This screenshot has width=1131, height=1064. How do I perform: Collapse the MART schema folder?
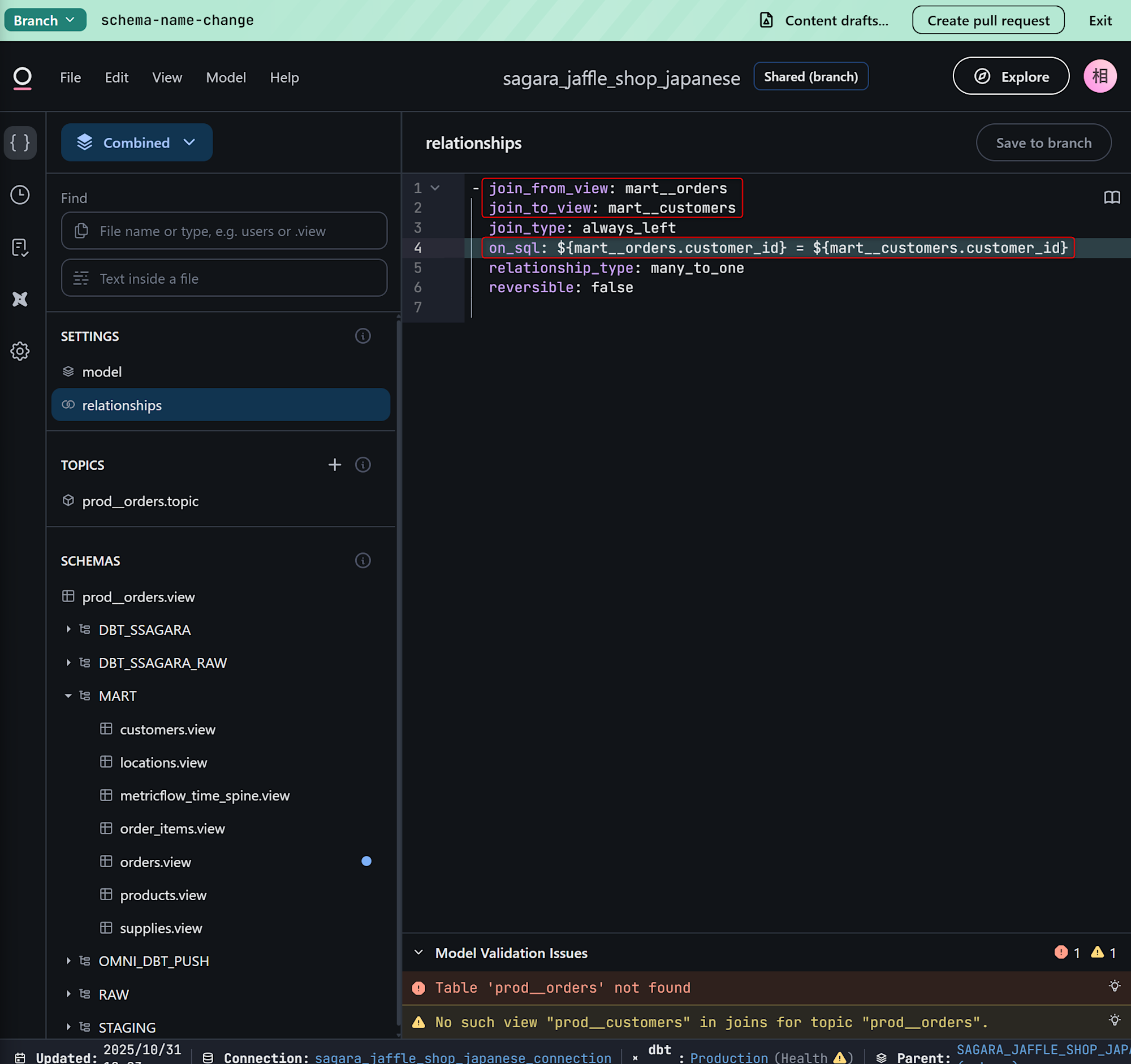click(68, 696)
